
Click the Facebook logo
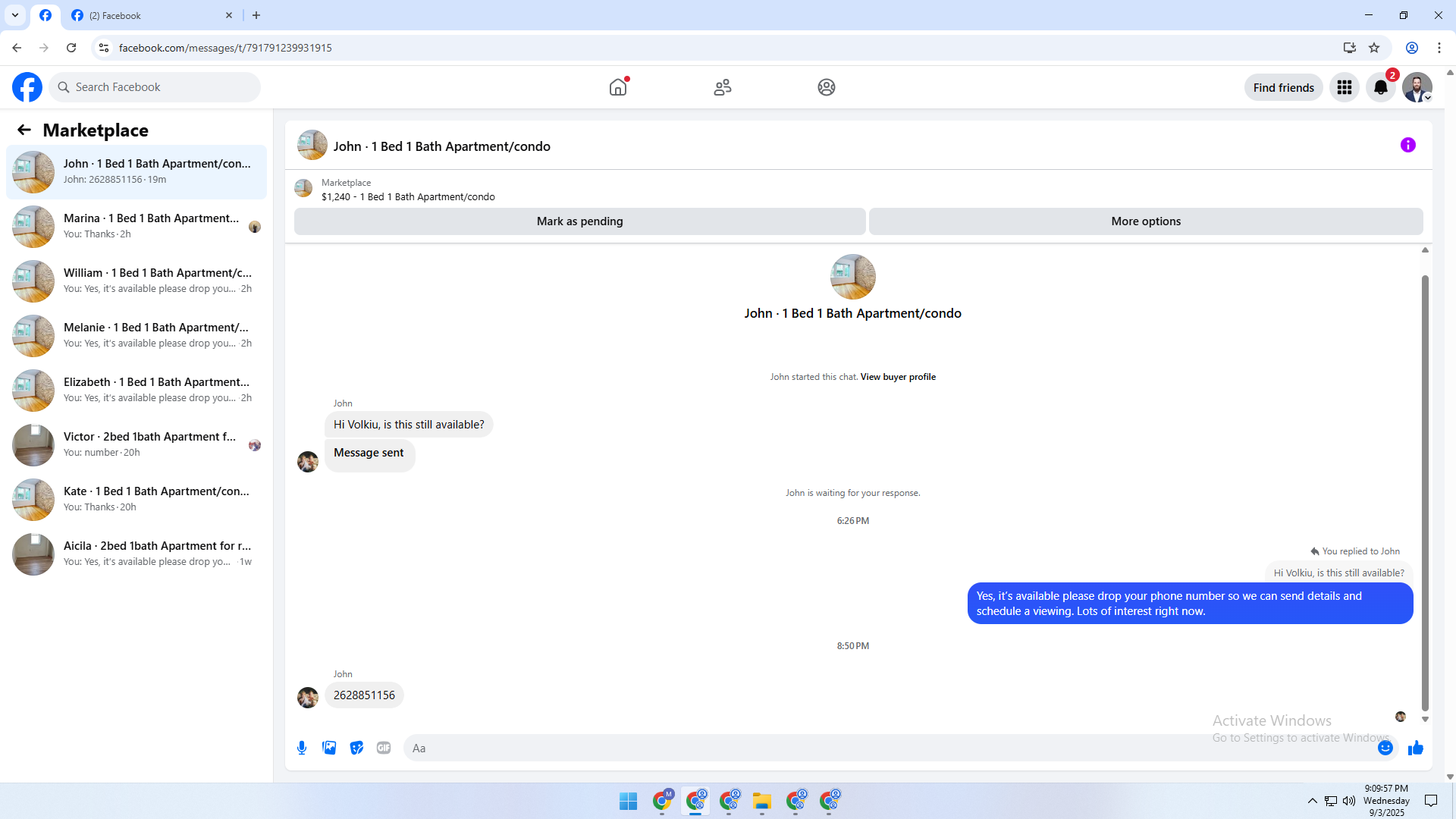point(27,87)
